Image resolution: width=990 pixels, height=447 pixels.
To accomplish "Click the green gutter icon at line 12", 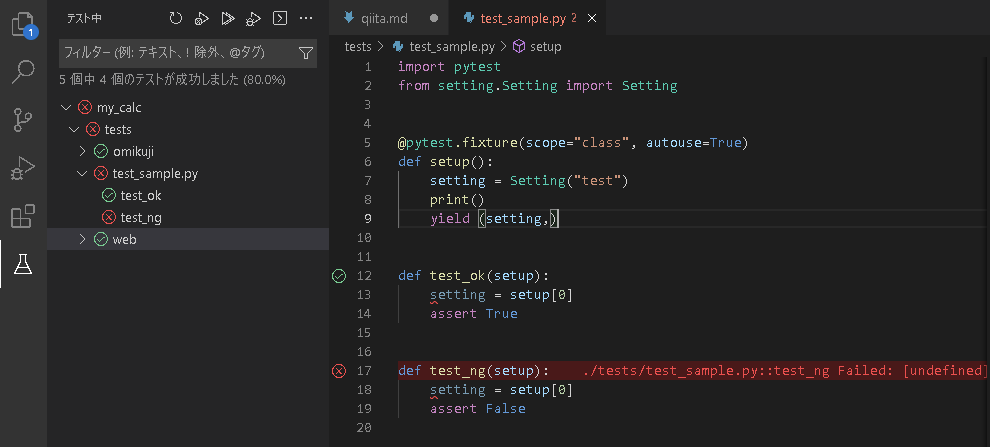I will click(x=339, y=275).
